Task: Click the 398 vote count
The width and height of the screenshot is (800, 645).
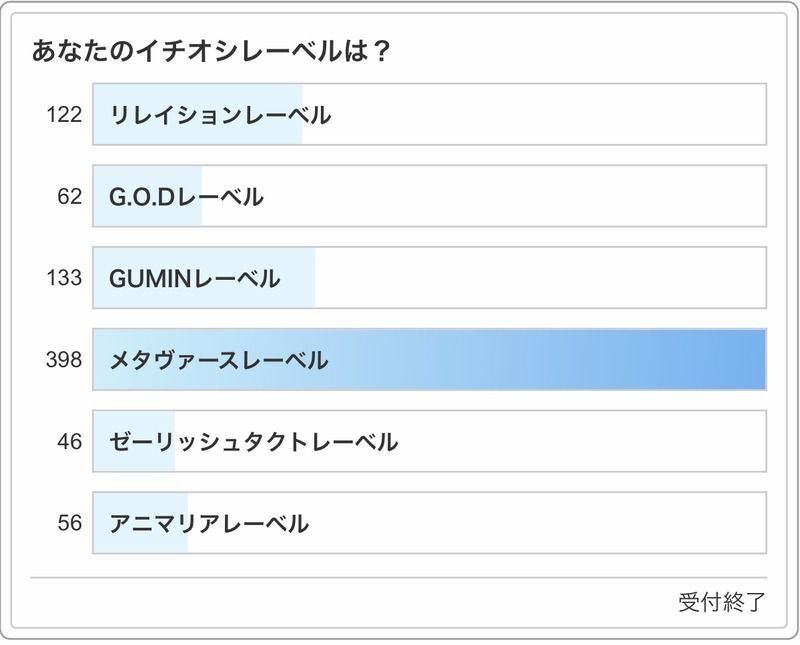Action: tap(64, 360)
